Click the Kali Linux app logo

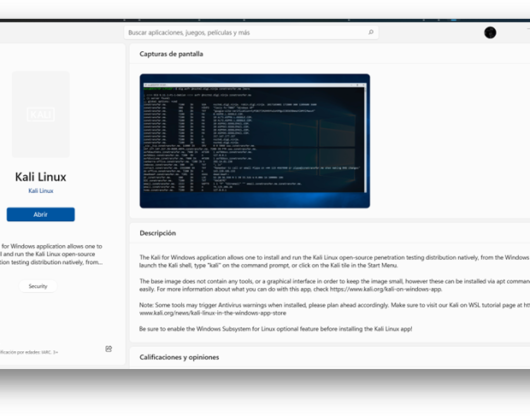pos(41,114)
